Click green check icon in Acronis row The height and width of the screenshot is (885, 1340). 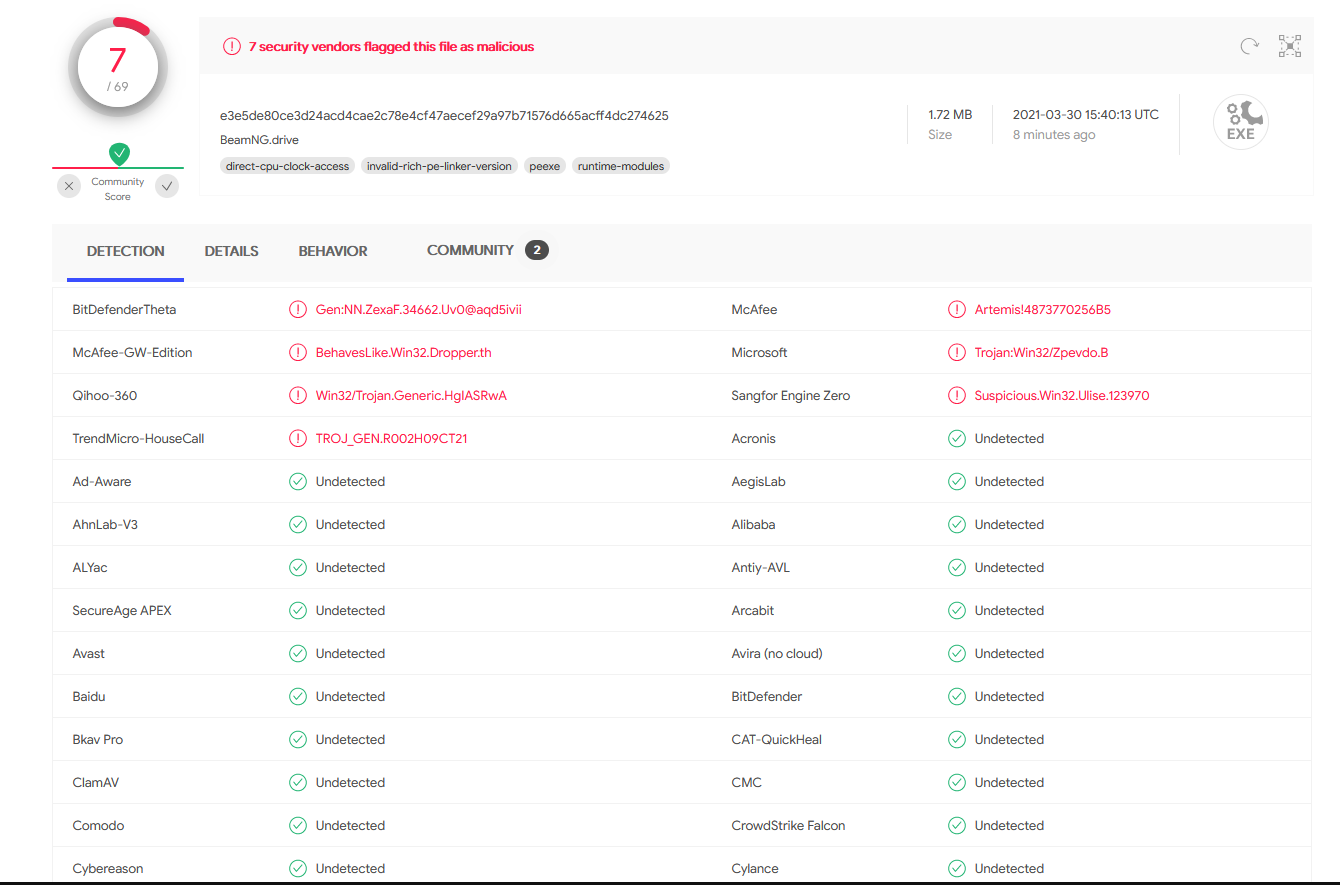(x=957, y=439)
